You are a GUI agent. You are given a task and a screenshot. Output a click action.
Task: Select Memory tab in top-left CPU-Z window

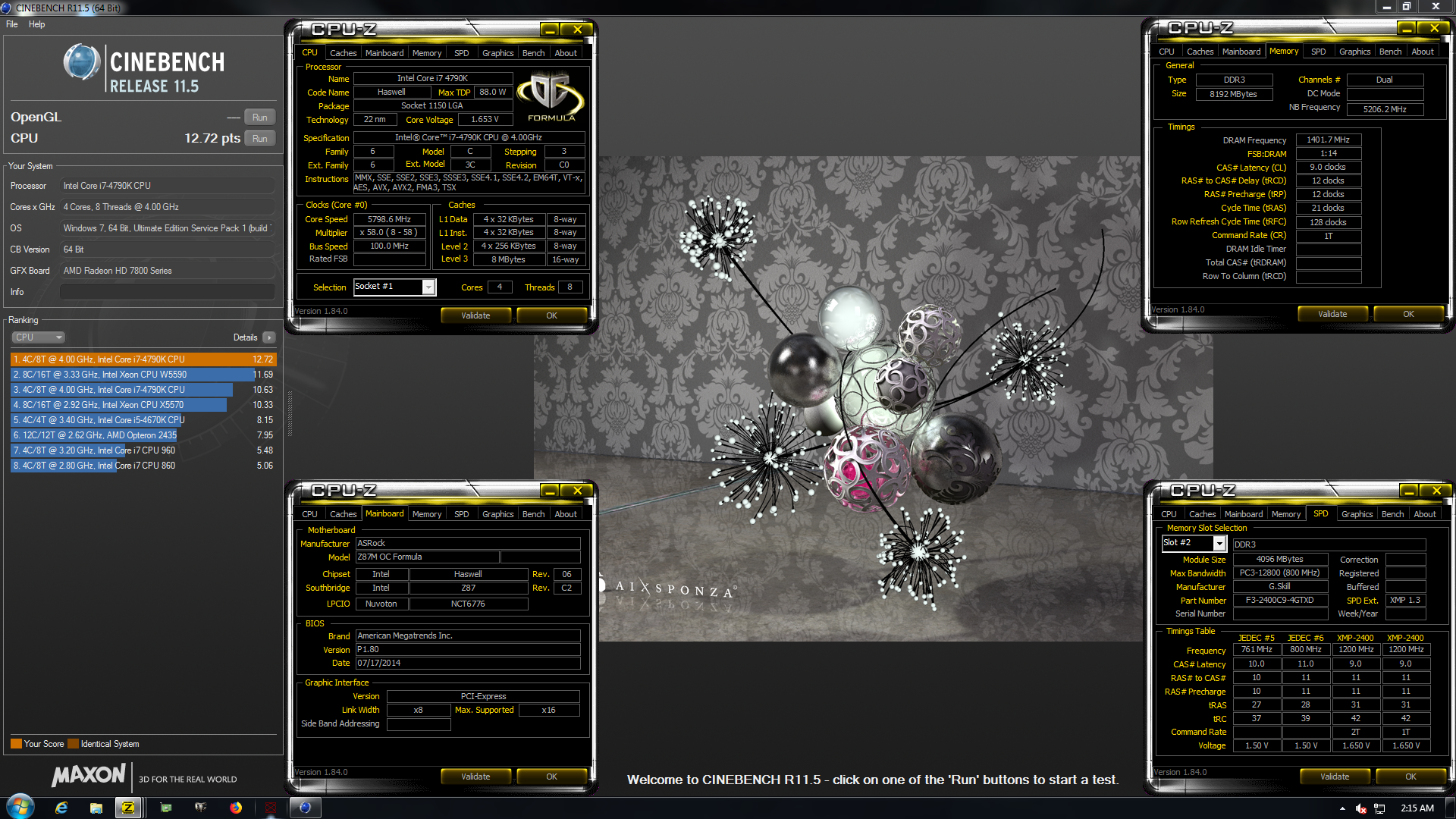tap(427, 53)
